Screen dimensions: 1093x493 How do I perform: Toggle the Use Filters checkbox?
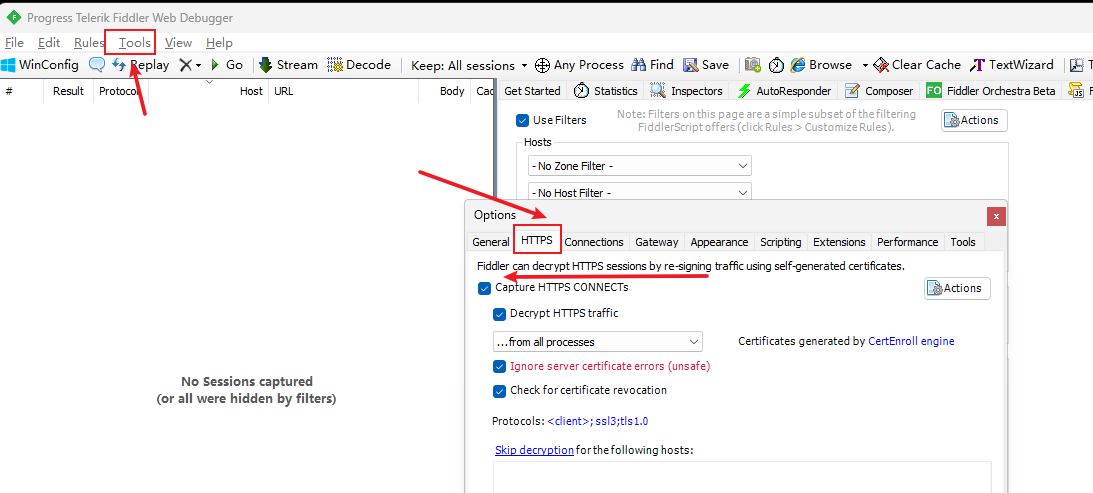pos(522,120)
